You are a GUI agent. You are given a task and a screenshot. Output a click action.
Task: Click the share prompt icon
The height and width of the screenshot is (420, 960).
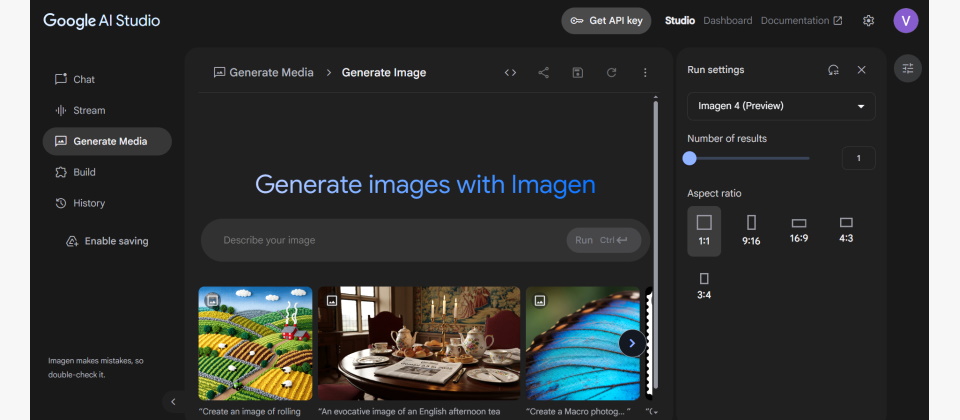tap(544, 72)
